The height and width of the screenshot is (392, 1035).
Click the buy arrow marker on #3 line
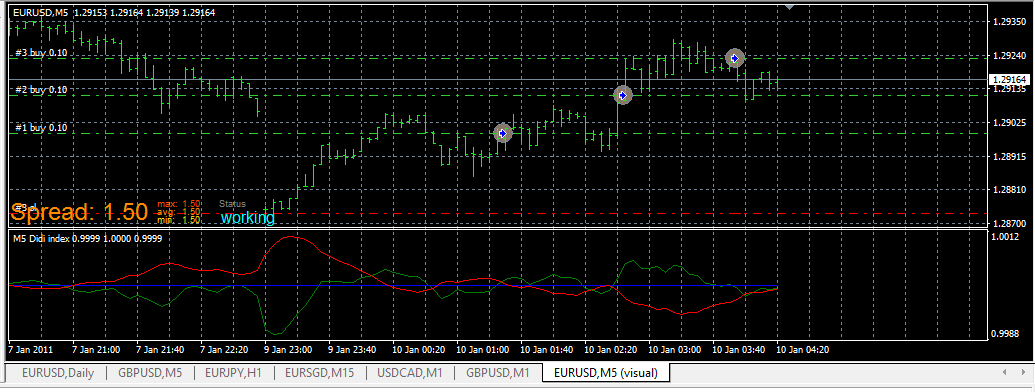735,58
